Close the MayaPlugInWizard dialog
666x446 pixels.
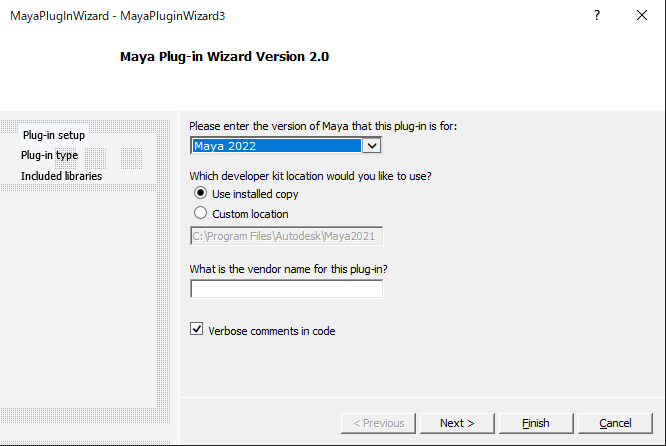(642, 16)
